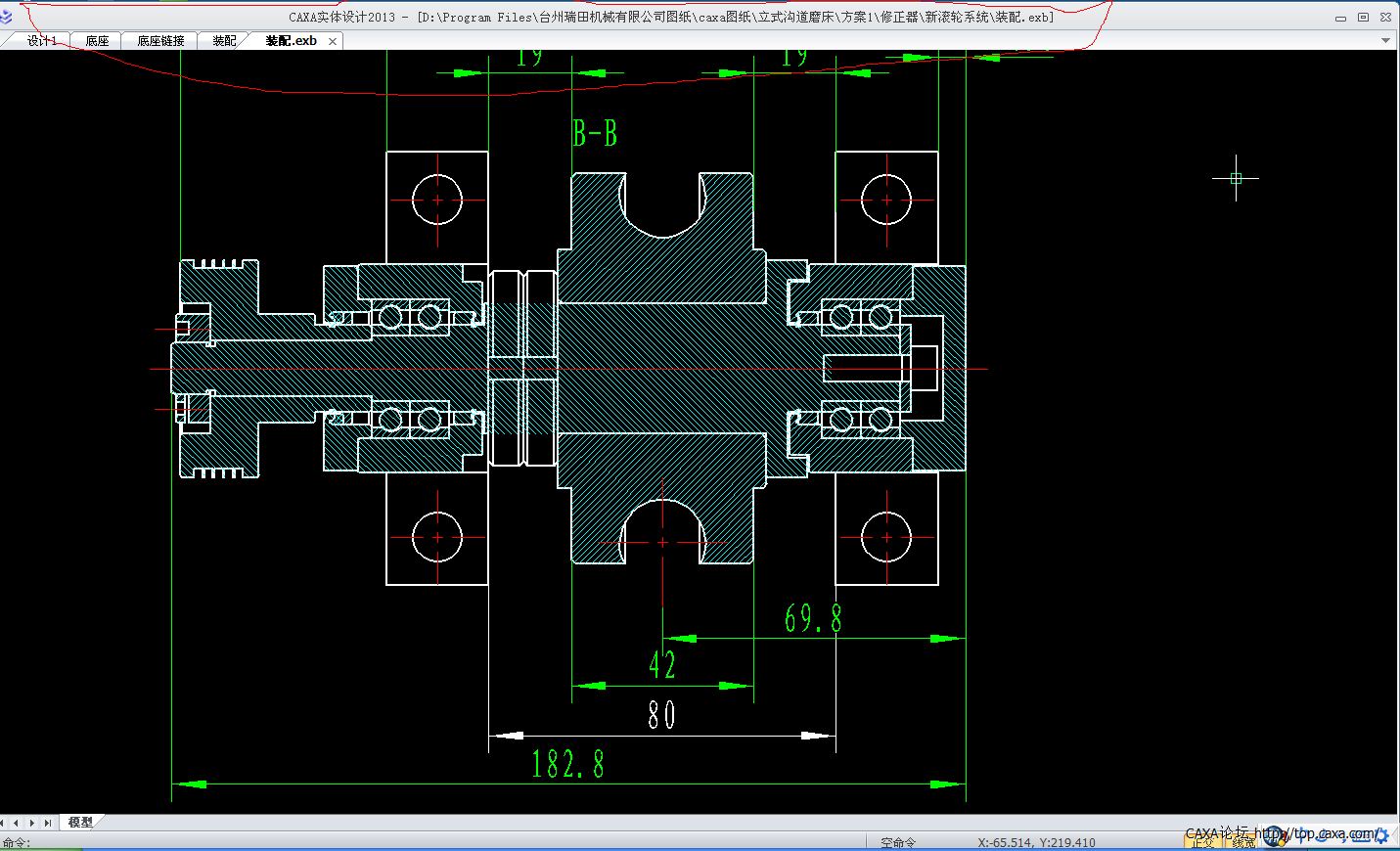This screenshot has width=1400, height=851.
Task: Click the 182.8 overall length dimension
Action: tap(567, 765)
